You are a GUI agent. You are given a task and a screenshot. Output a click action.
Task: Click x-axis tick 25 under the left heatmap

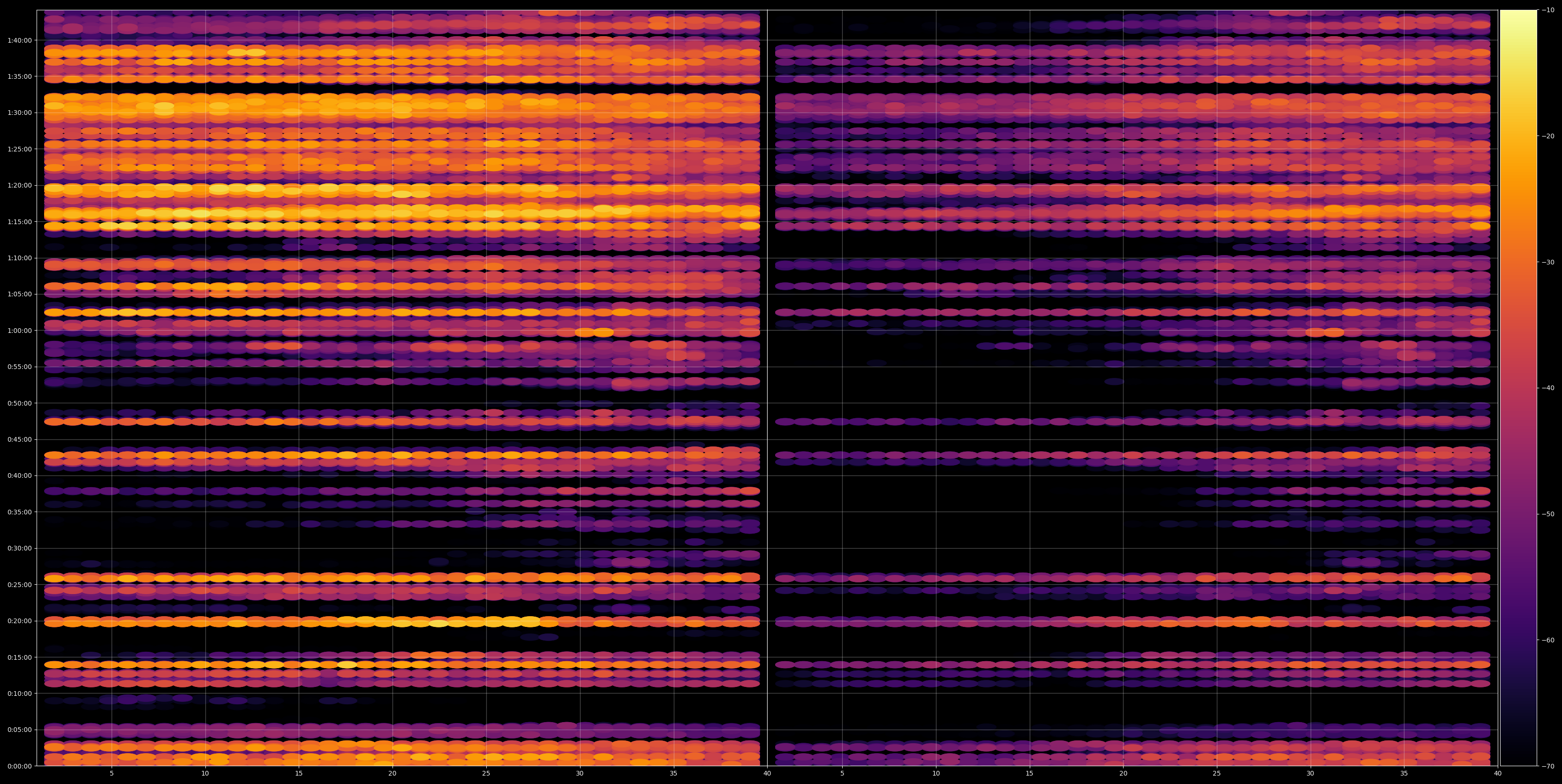486,774
